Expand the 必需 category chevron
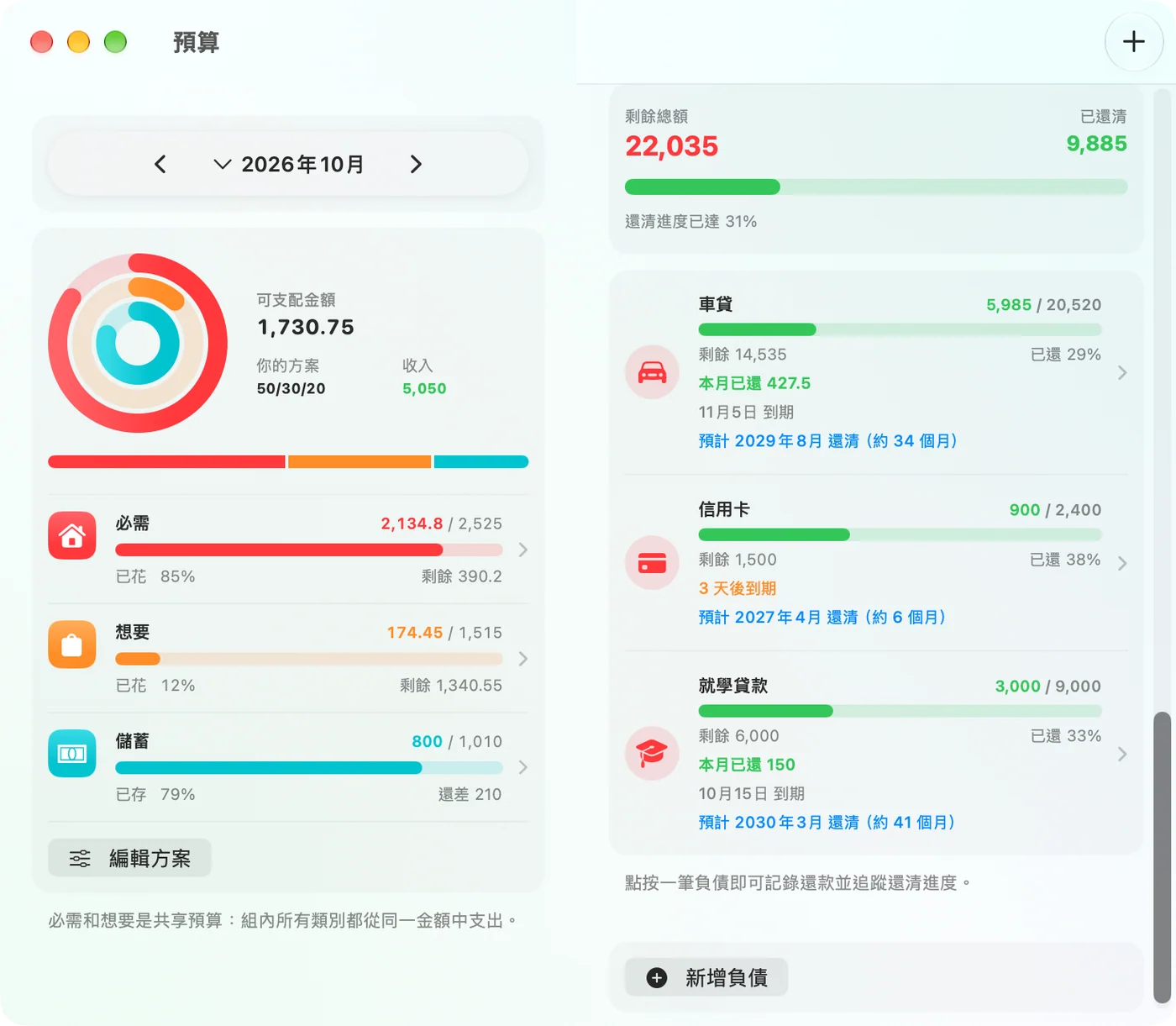1176x1026 pixels. 522,550
